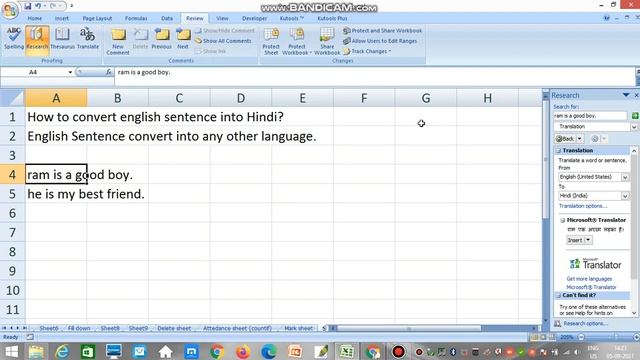Open Firefox from the taskbar
The height and width of the screenshot is (360, 640).
pyautogui.click(x=243, y=351)
